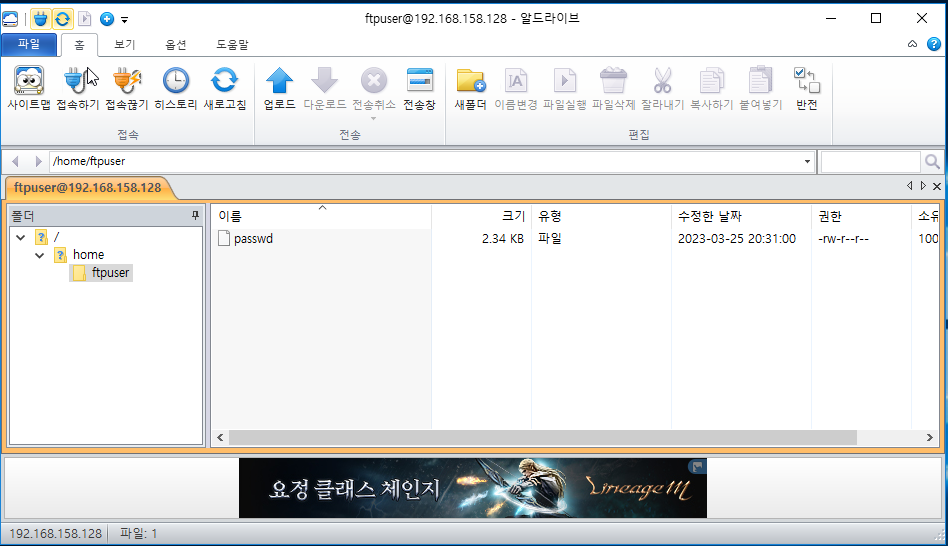Move to the previous connection tab arrow
948x546 pixels.
(x=909, y=186)
